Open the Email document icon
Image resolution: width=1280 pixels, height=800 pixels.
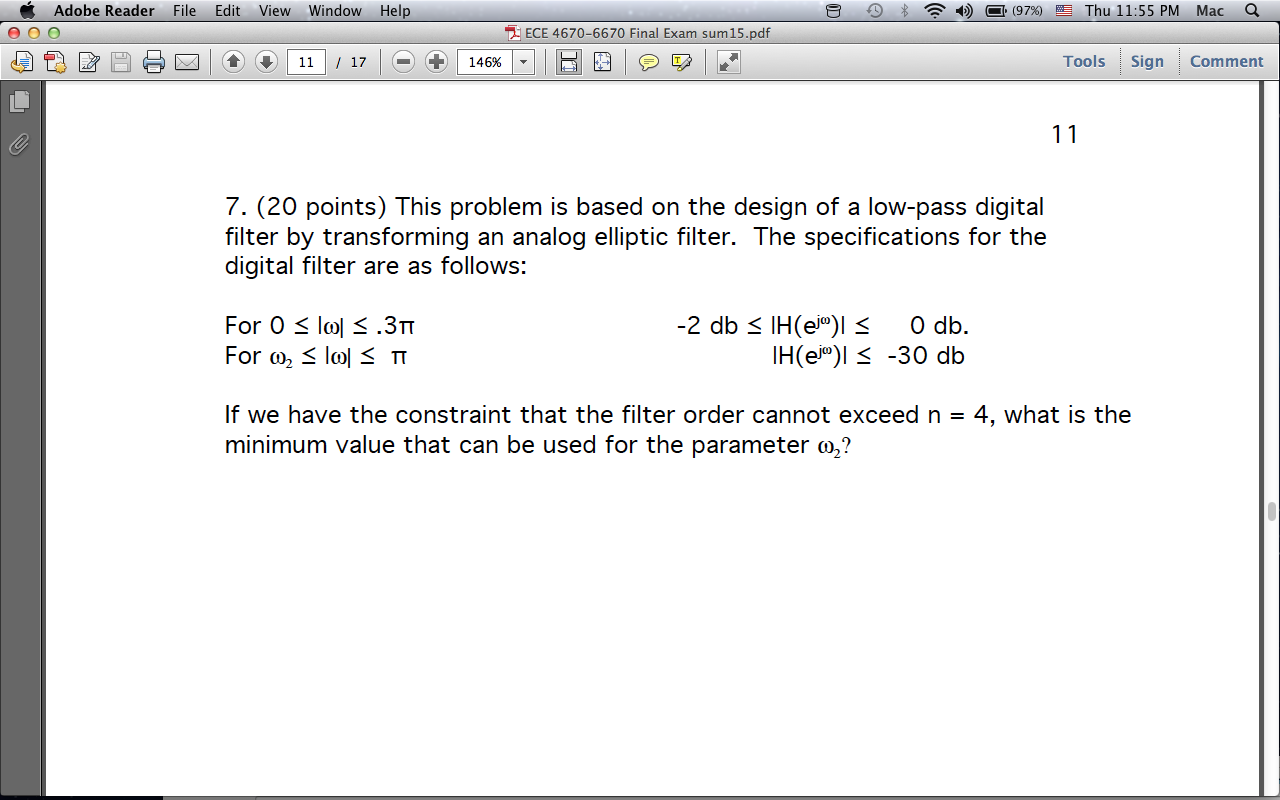coord(187,62)
